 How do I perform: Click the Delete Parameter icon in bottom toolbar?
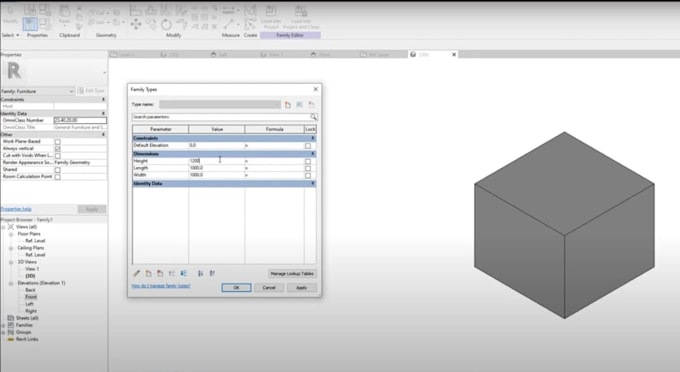click(x=160, y=273)
